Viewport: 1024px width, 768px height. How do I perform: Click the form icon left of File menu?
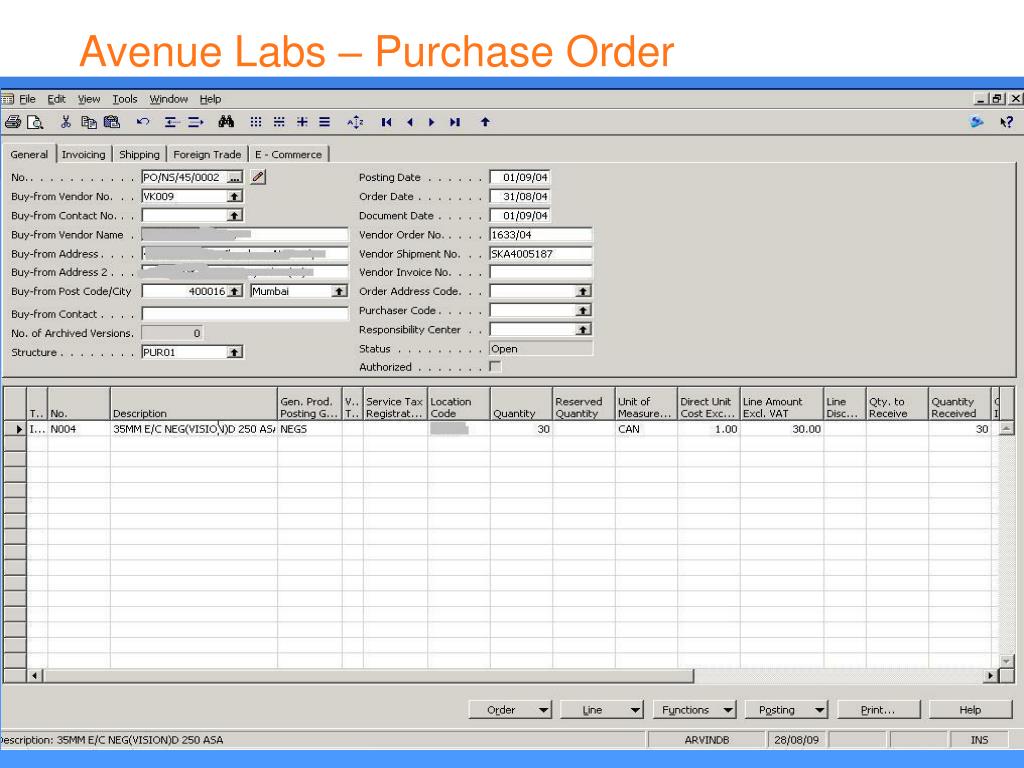[7, 99]
